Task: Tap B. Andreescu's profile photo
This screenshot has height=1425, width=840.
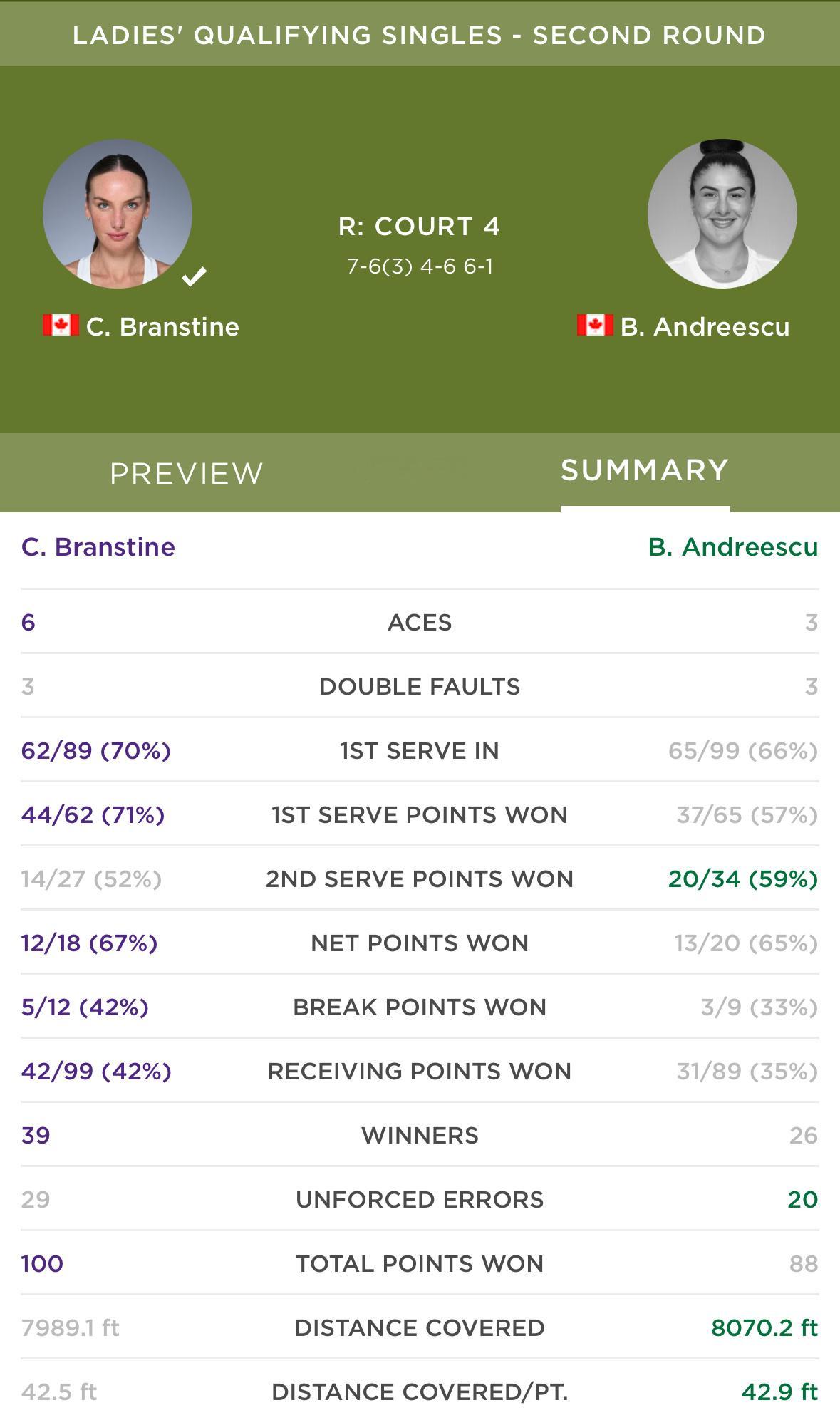Action: click(722, 214)
